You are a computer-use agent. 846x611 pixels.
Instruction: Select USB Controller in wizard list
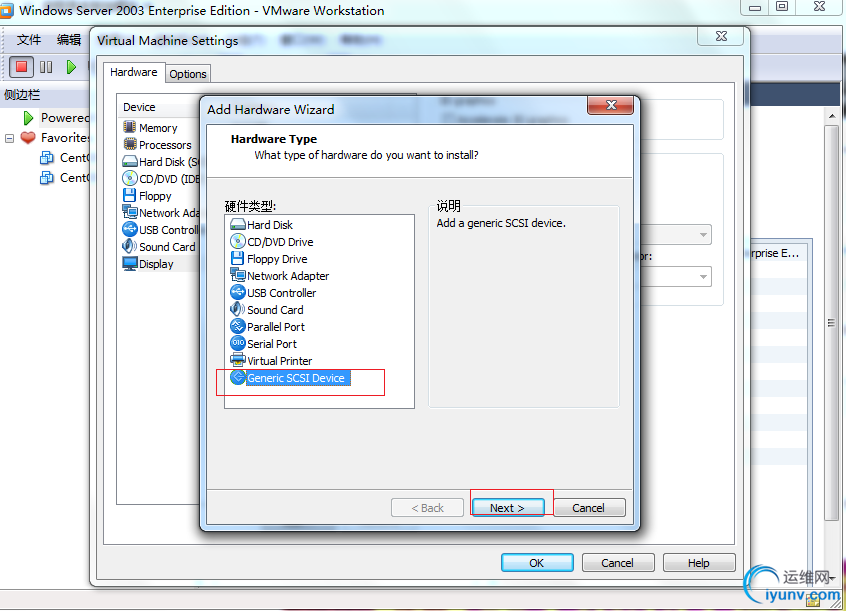coord(273,293)
